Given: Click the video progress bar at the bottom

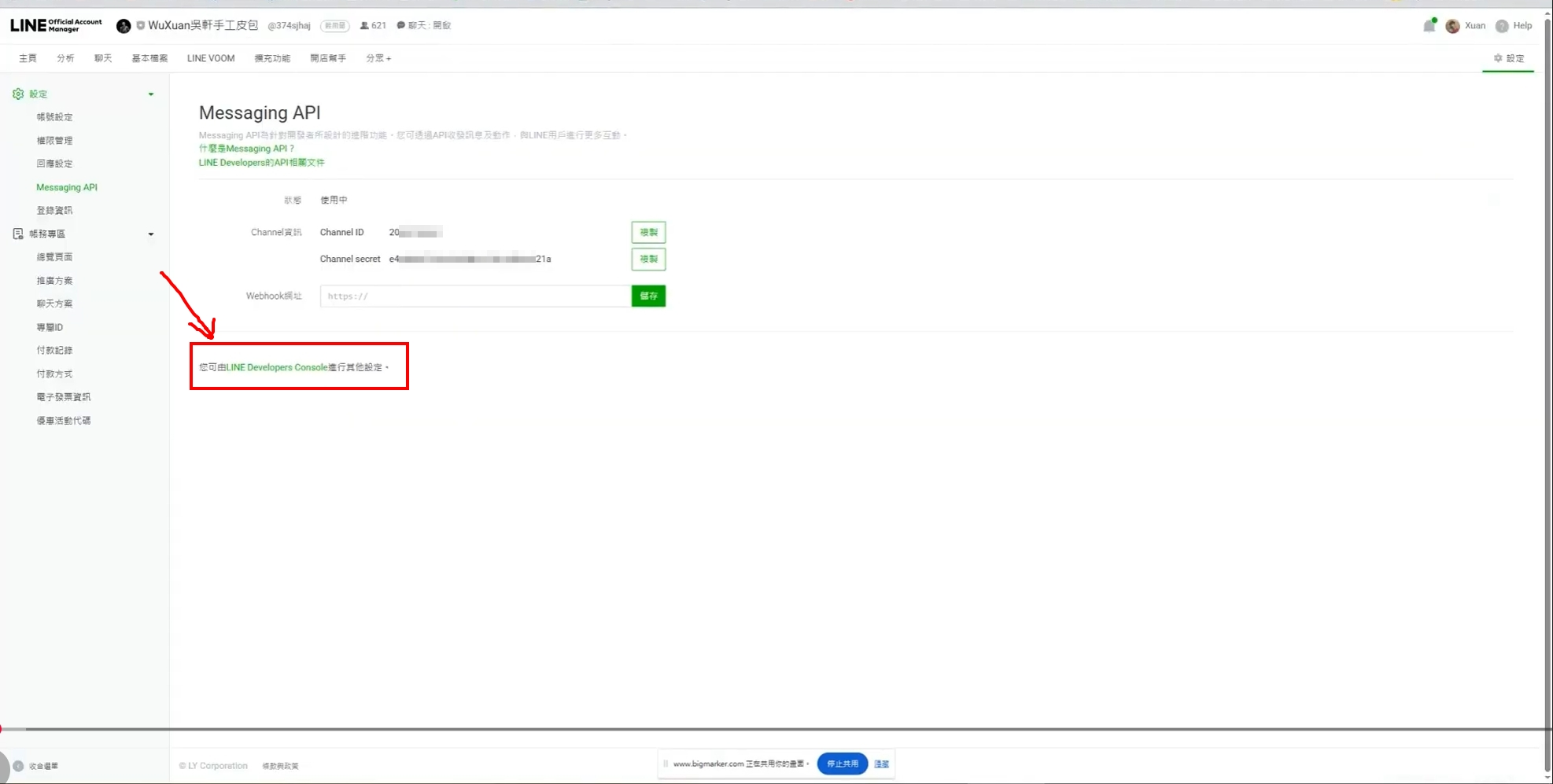Looking at the screenshot, I should 776,729.
